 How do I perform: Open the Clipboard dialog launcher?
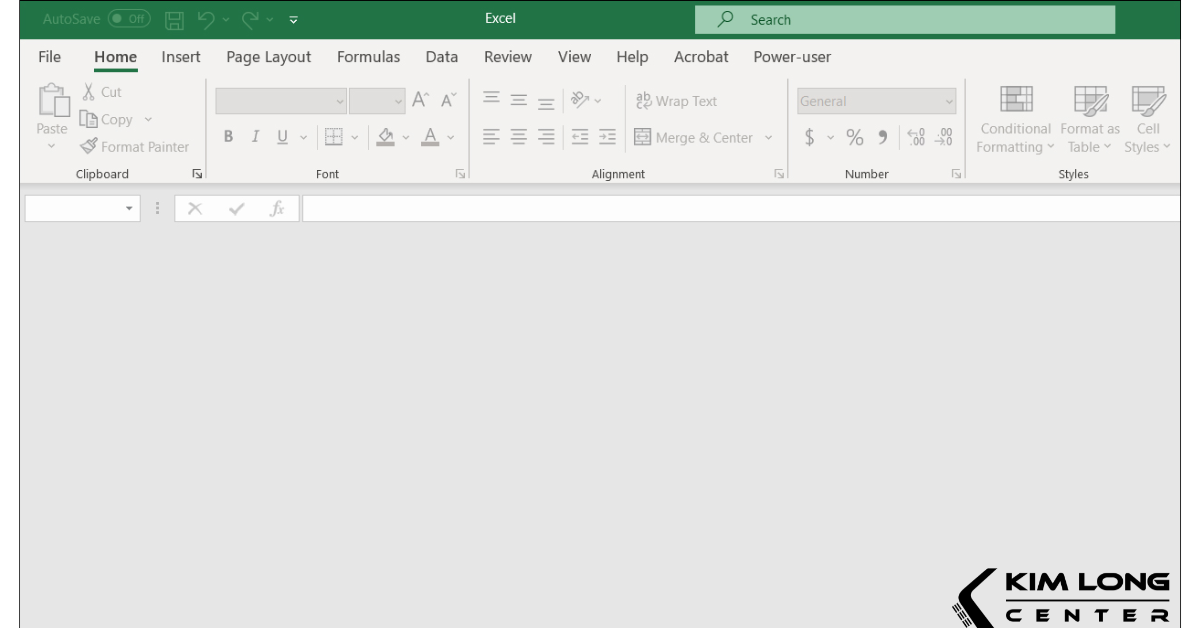point(197,173)
